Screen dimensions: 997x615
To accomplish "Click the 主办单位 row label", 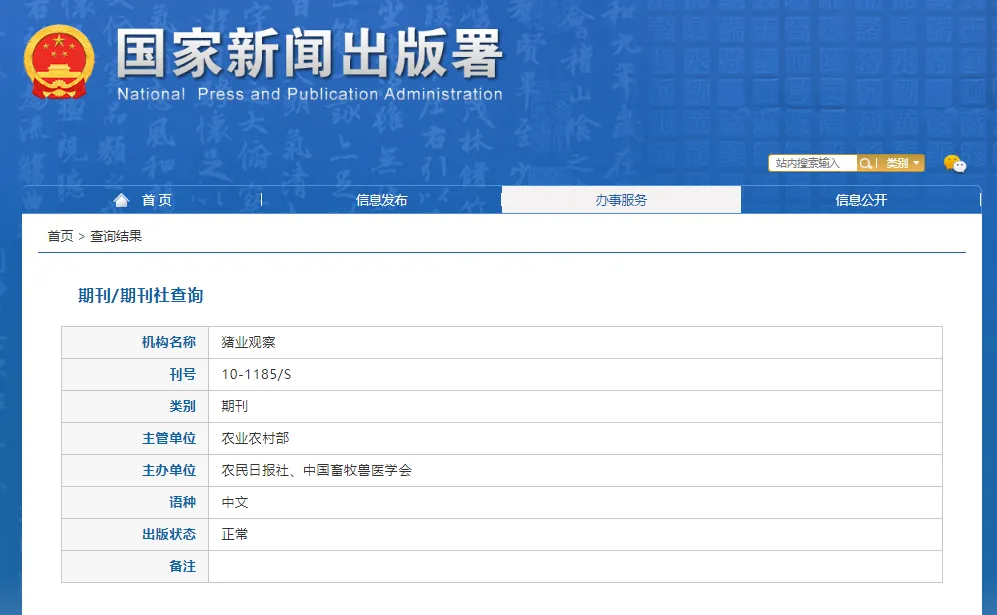I will click(x=168, y=471).
